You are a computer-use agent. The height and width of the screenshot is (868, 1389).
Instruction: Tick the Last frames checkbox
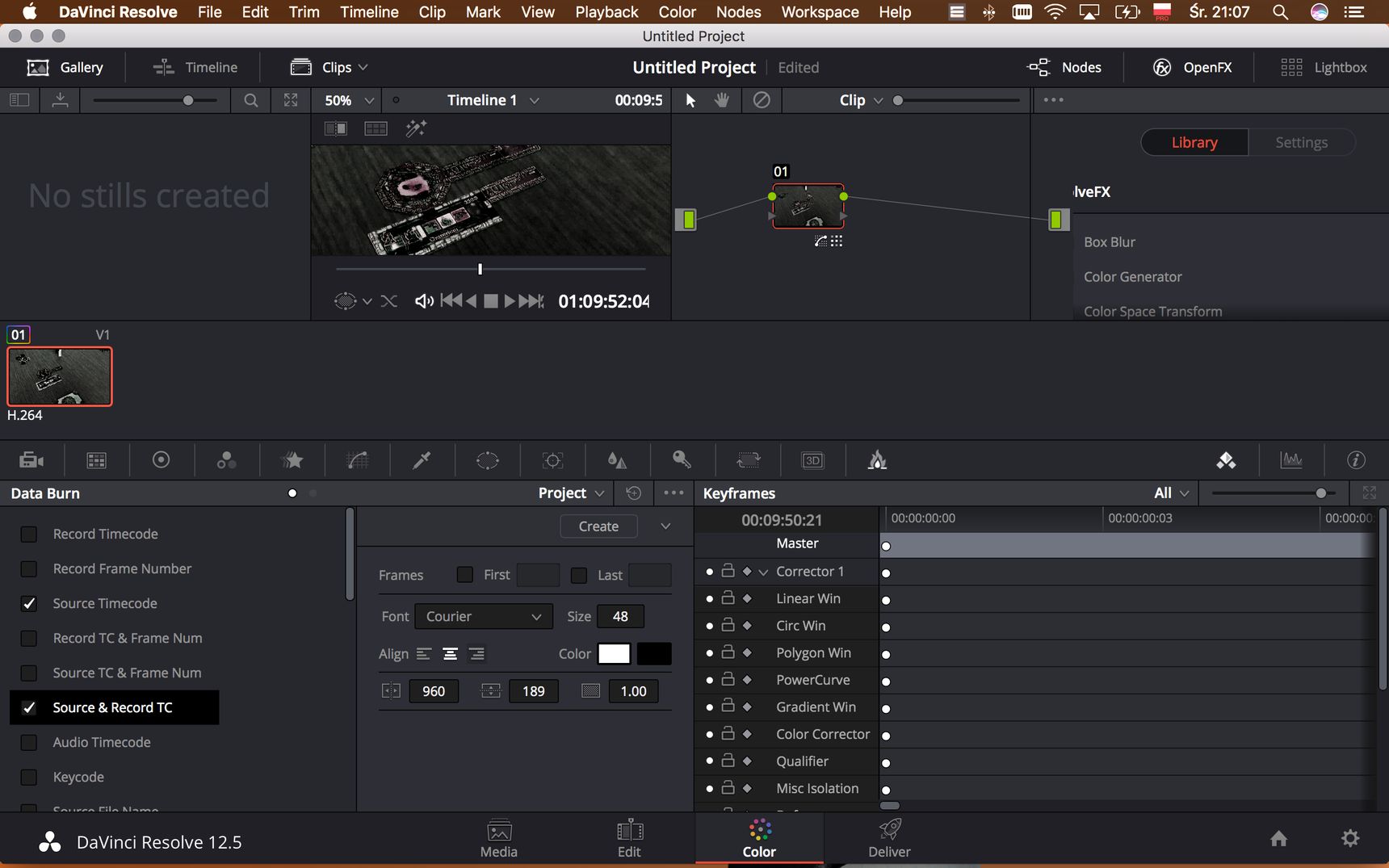pos(579,575)
